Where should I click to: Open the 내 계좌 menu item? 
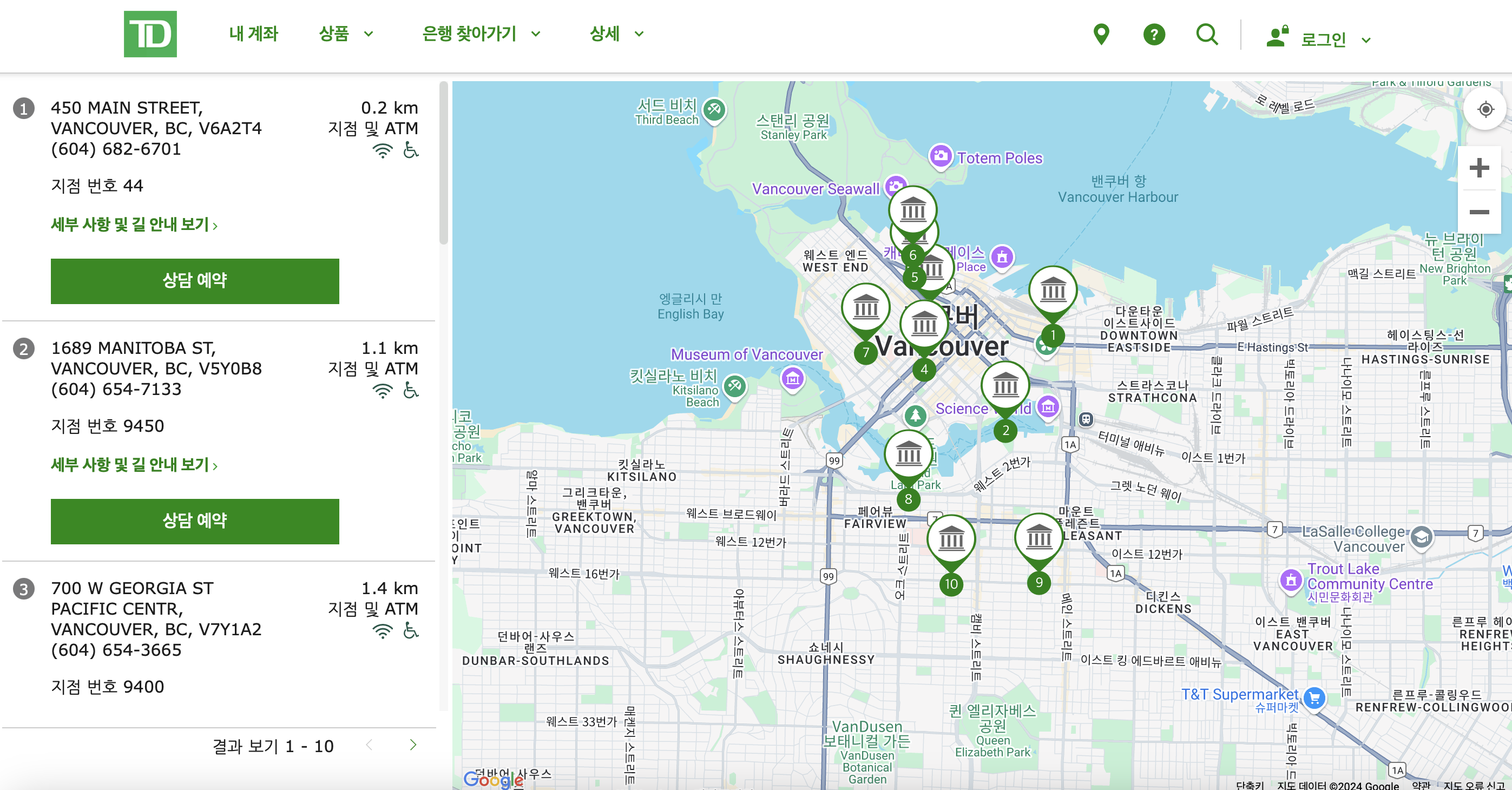(254, 34)
